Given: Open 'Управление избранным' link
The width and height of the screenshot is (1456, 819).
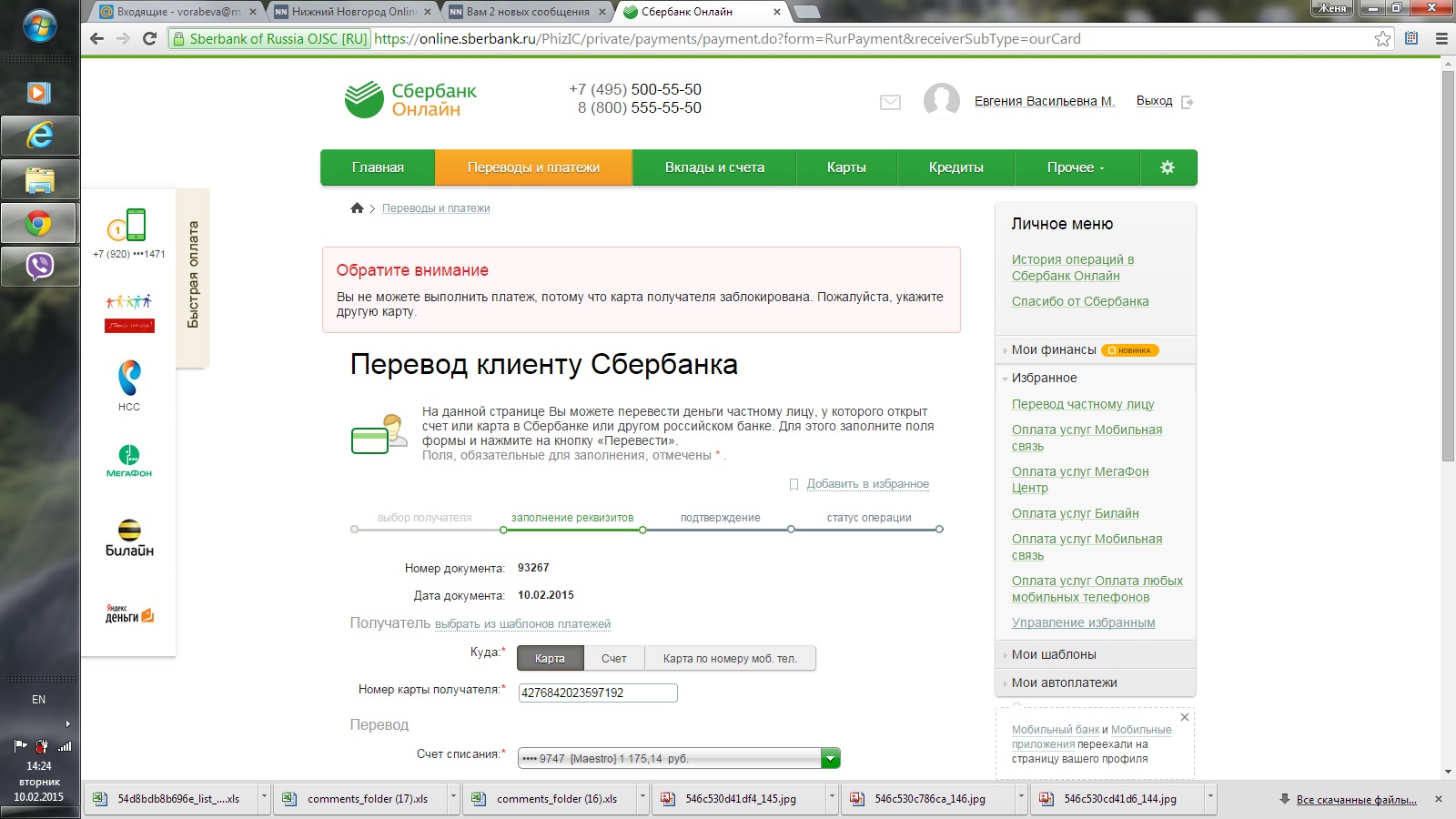Looking at the screenshot, I should [1083, 622].
